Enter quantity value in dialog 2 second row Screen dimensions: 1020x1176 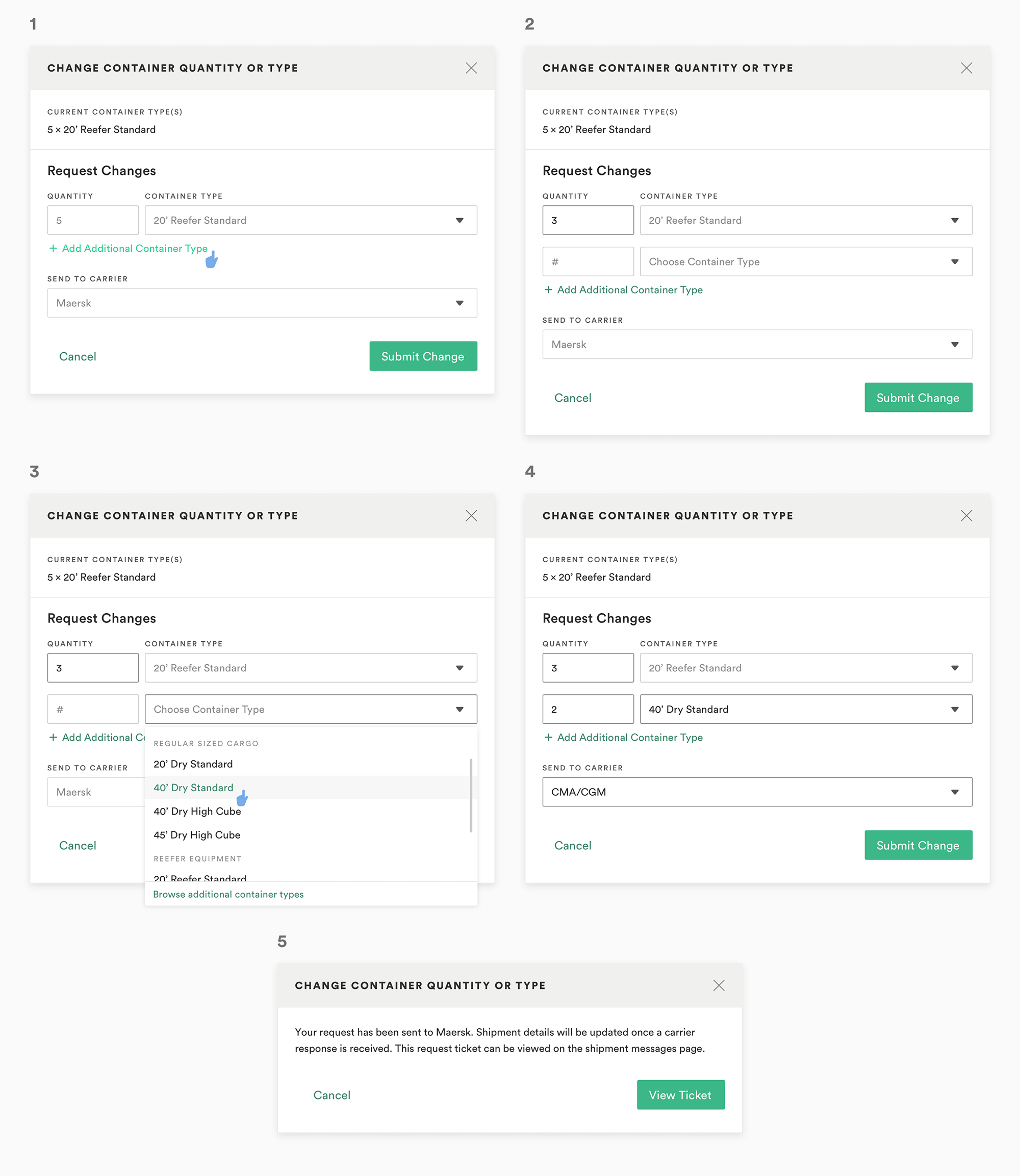click(587, 262)
